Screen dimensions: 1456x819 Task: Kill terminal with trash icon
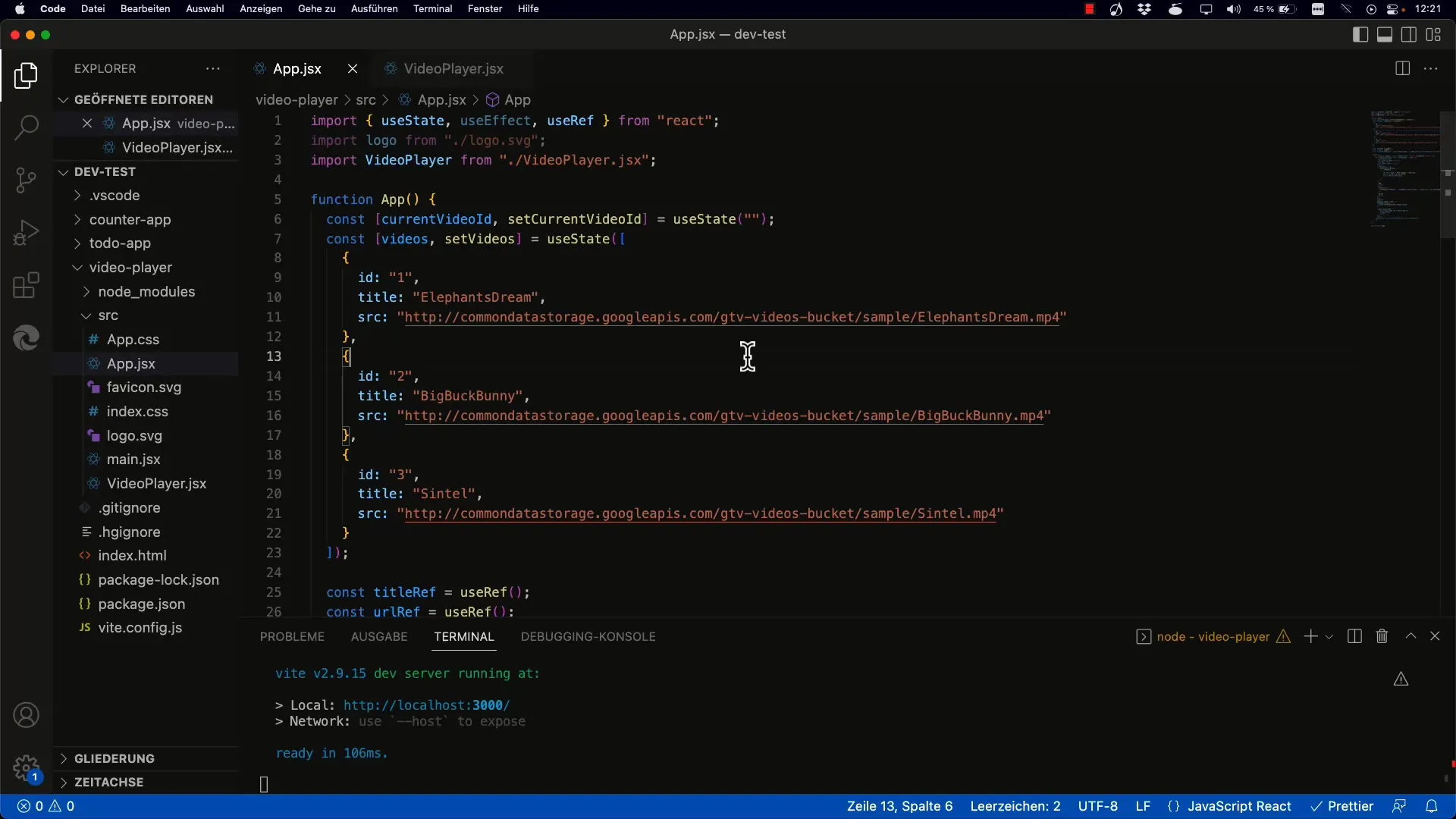click(x=1382, y=637)
